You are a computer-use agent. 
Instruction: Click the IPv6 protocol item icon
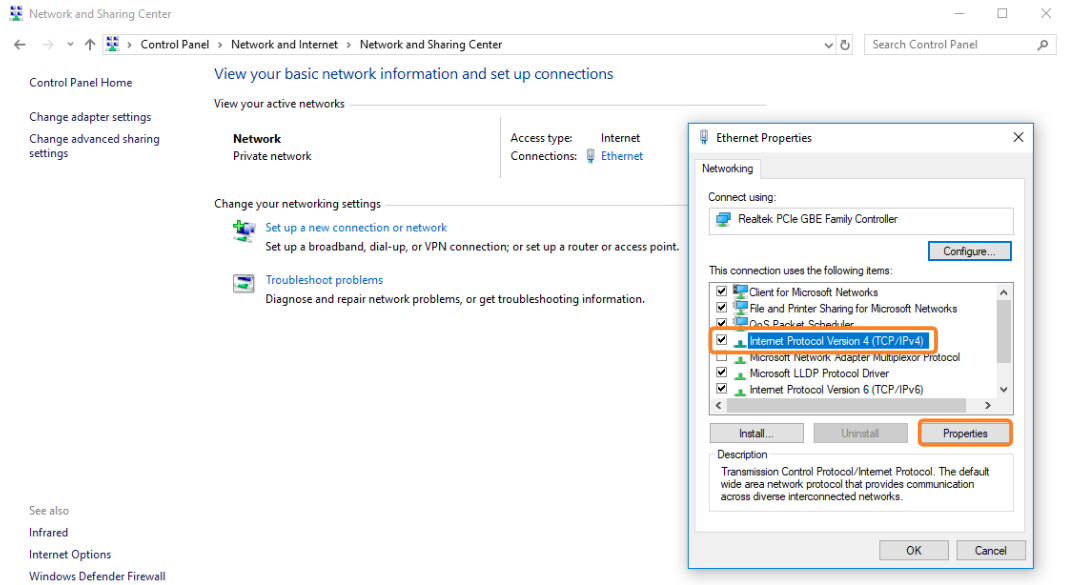pyautogui.click(x=740, y=390)
